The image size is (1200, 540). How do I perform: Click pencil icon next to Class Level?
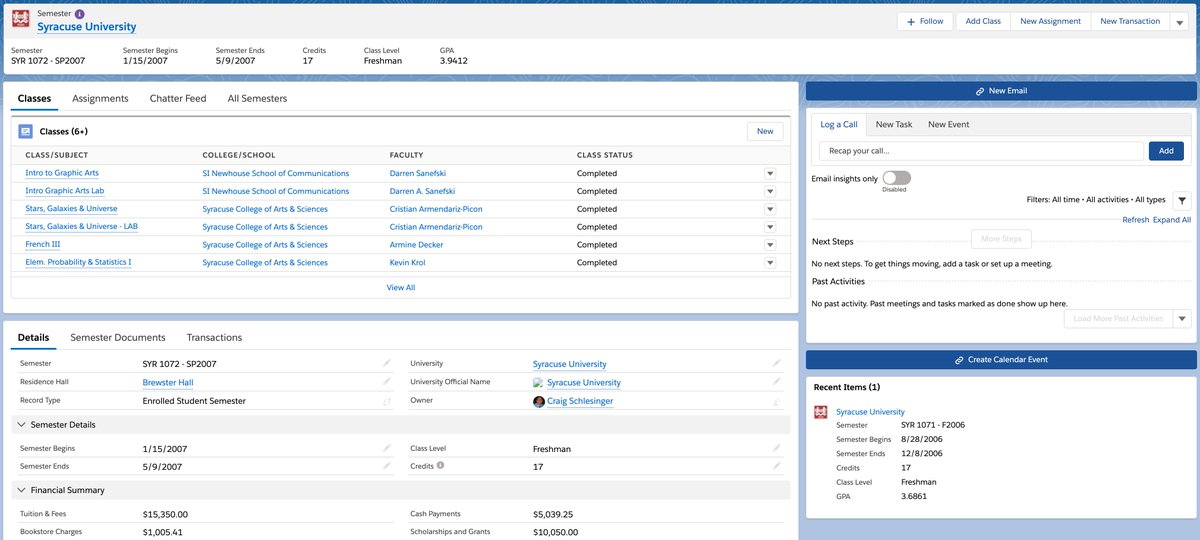[777, 449]
